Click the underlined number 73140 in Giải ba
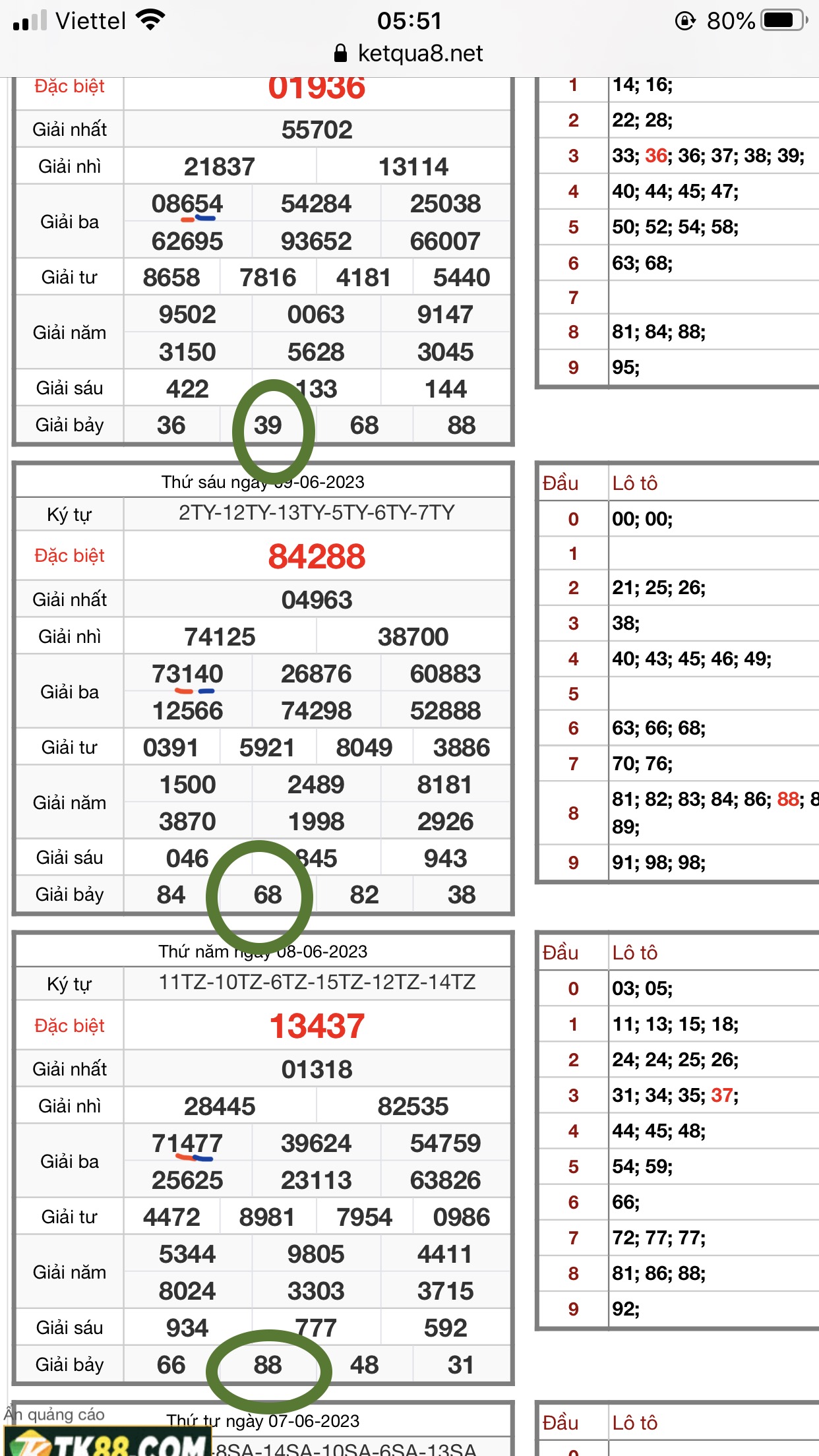The image size is (819, 1456). (187, 674)
